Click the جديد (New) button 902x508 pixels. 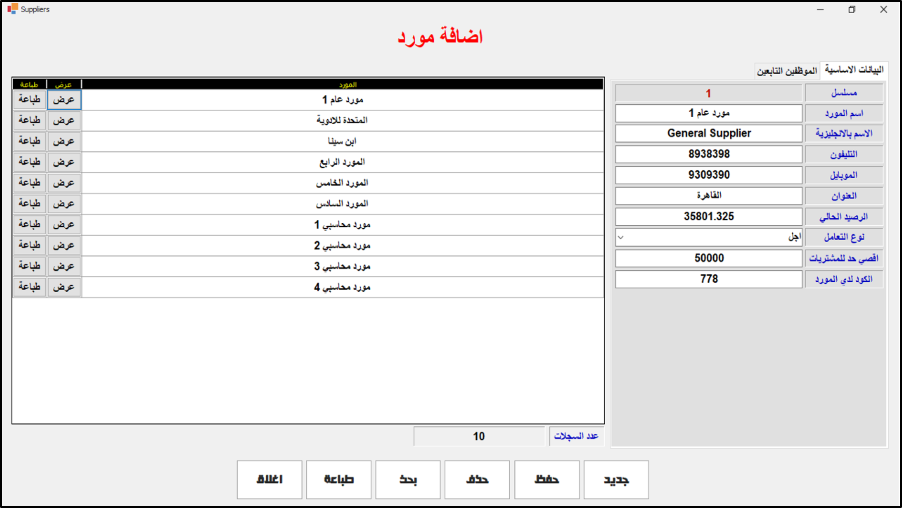616,480
